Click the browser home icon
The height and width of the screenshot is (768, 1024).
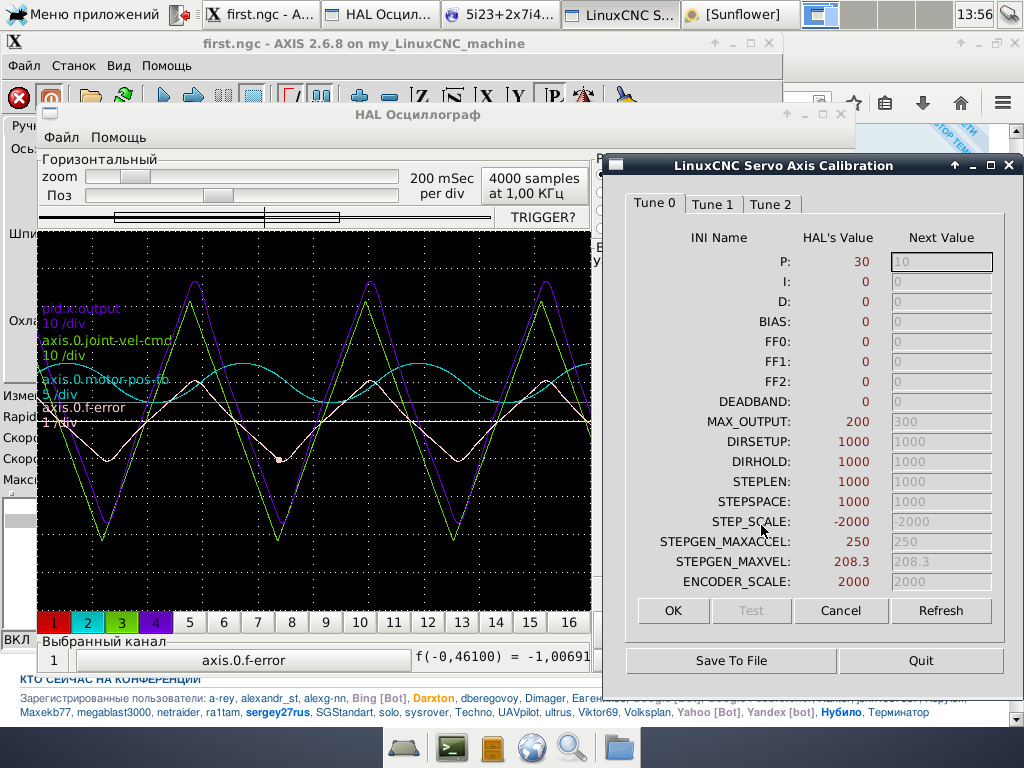click(960, 103)
